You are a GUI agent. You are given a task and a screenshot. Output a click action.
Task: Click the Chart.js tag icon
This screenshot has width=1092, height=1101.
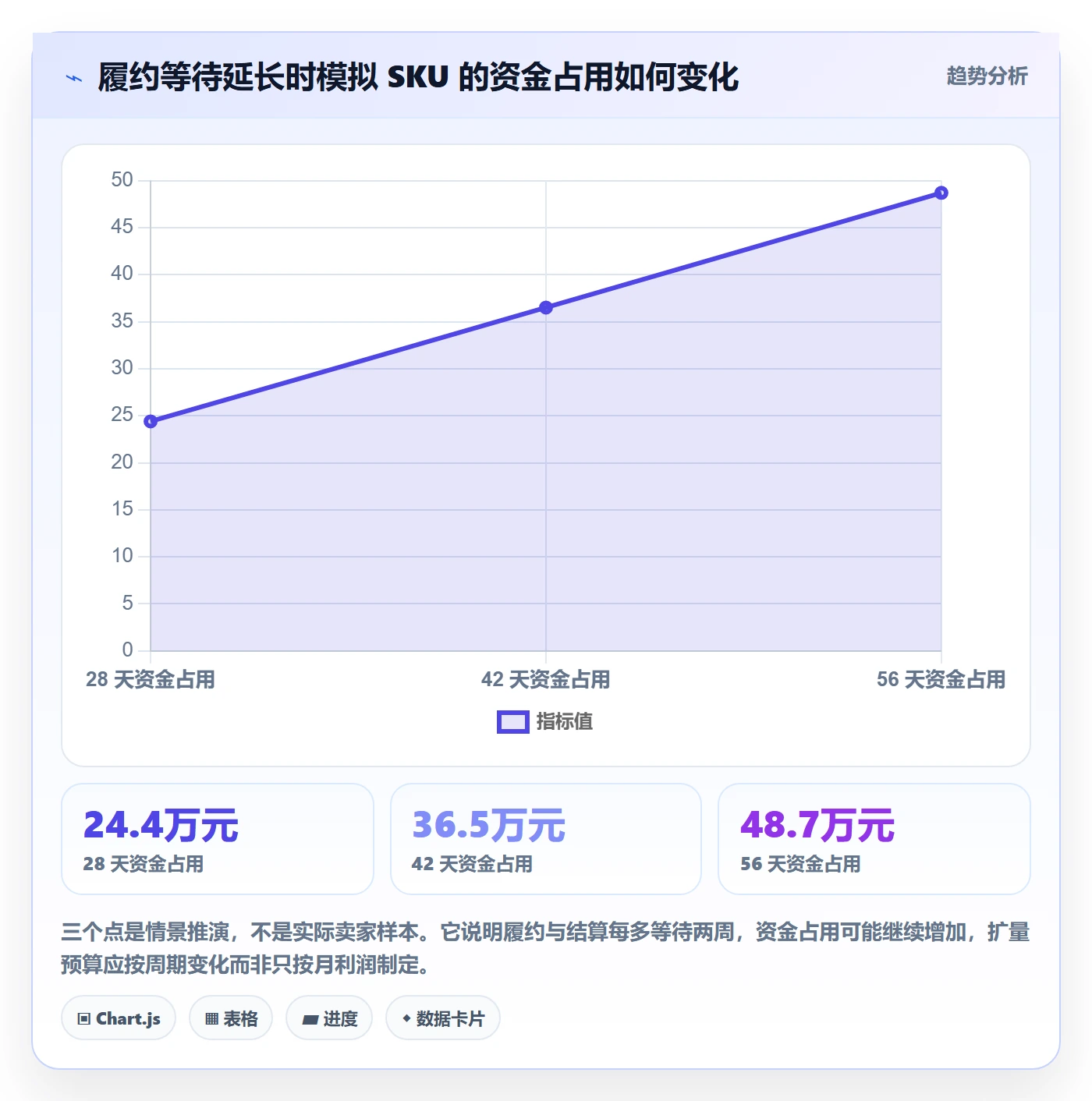pos(84,1018)
